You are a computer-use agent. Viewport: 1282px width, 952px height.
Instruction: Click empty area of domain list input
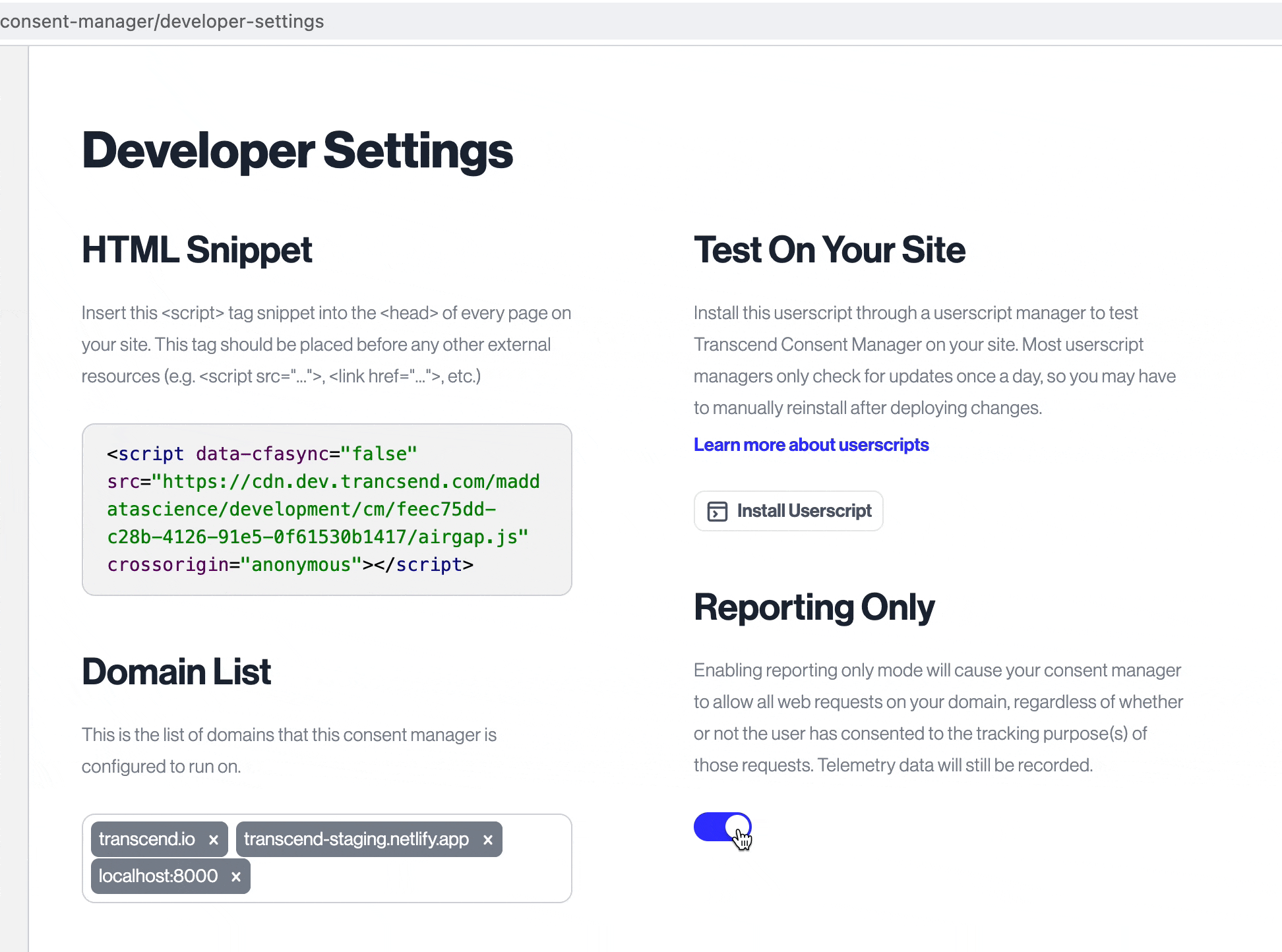pos(409,877)
